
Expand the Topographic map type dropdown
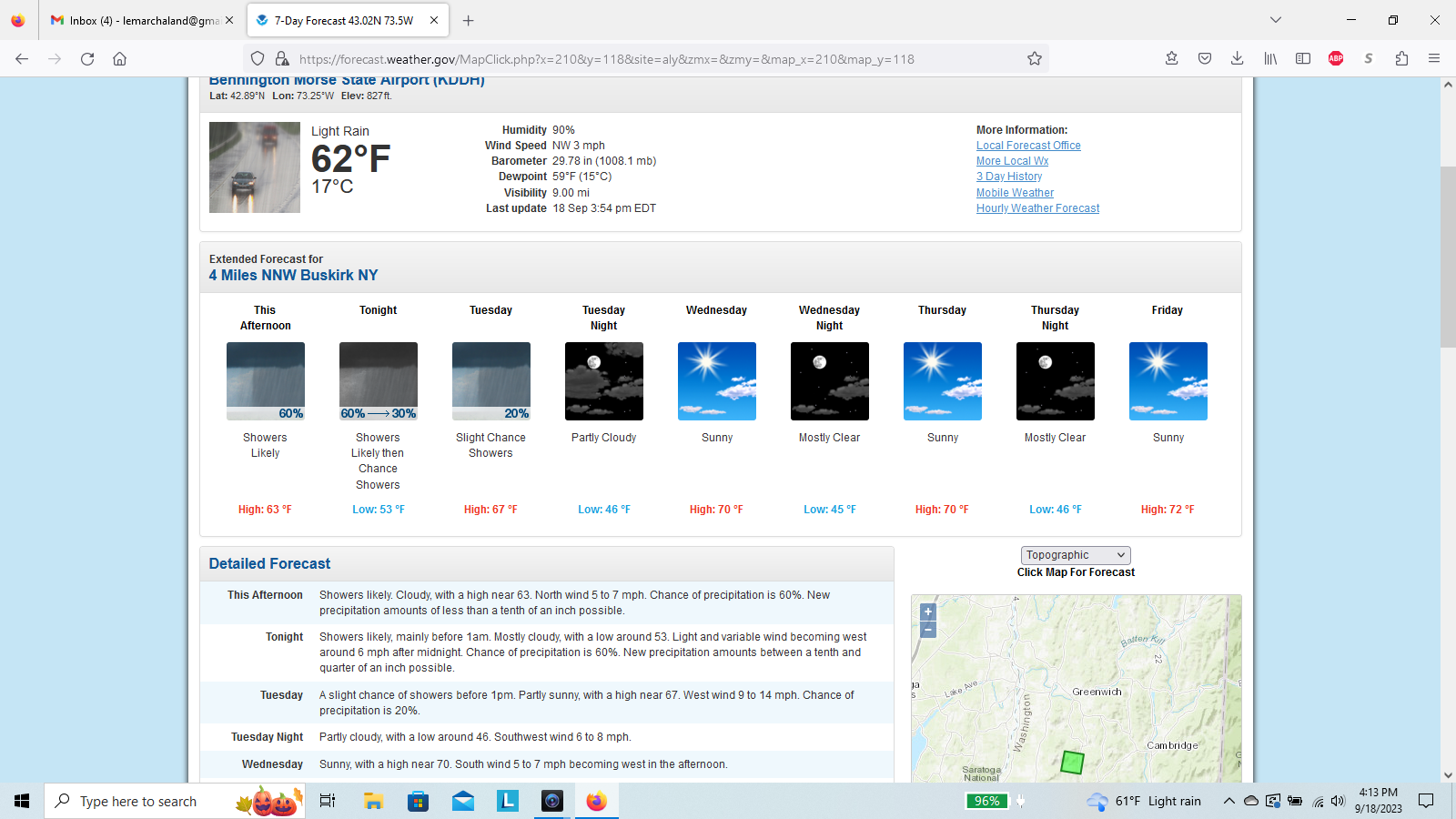1076,555
